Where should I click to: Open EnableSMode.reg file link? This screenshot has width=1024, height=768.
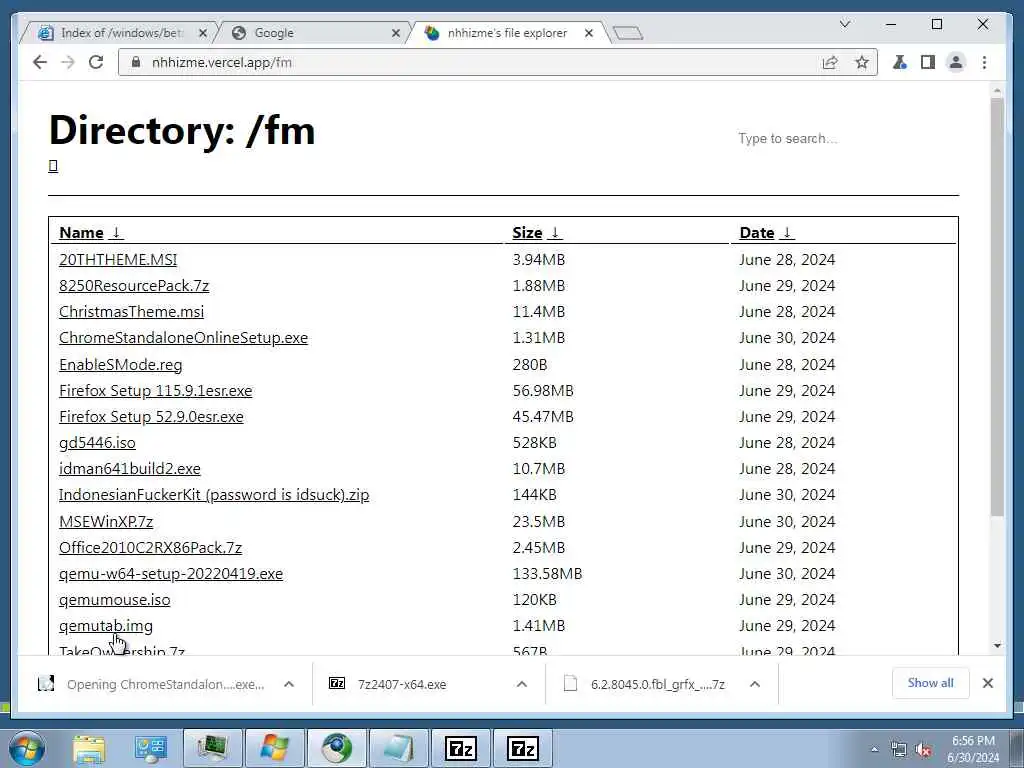click(121, 364)
